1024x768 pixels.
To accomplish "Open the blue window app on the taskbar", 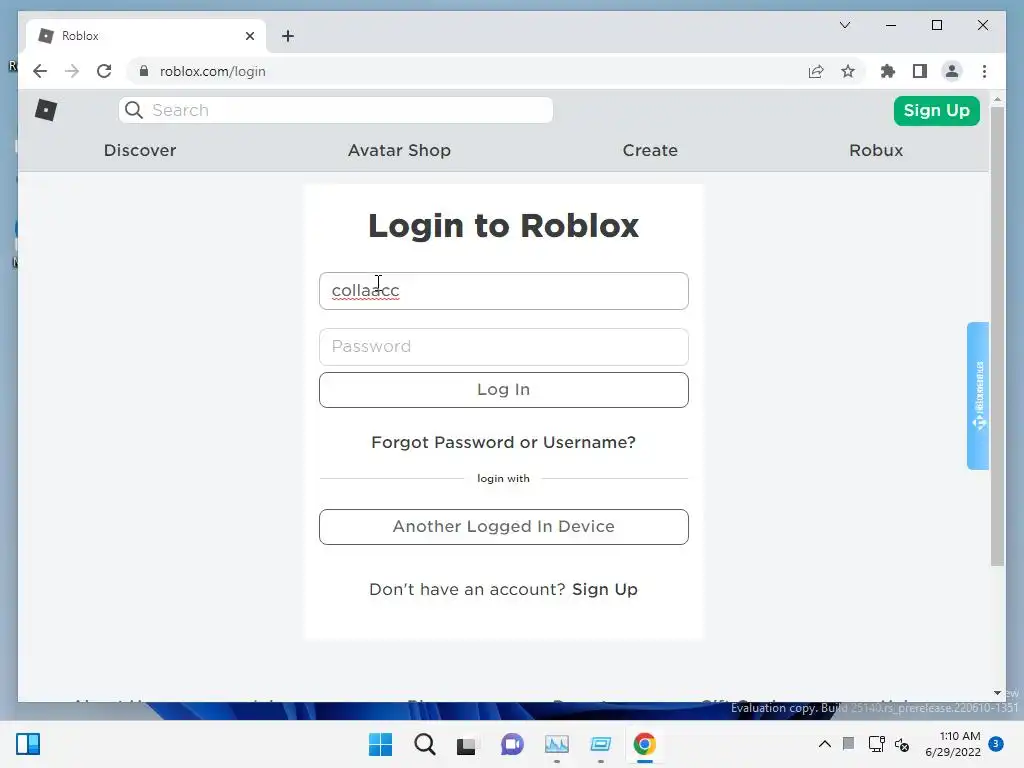I will [600, 744].
